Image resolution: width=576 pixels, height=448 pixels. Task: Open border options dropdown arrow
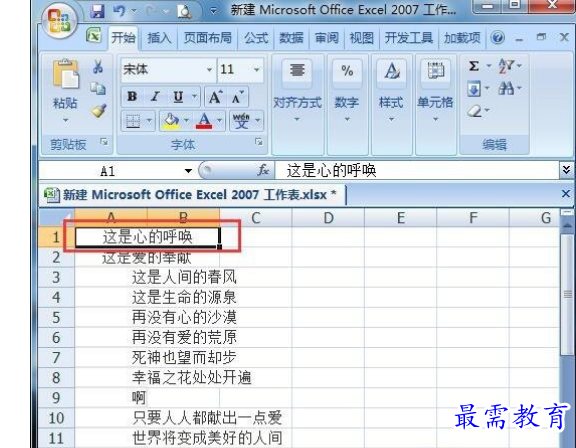(x=149, y=120)
